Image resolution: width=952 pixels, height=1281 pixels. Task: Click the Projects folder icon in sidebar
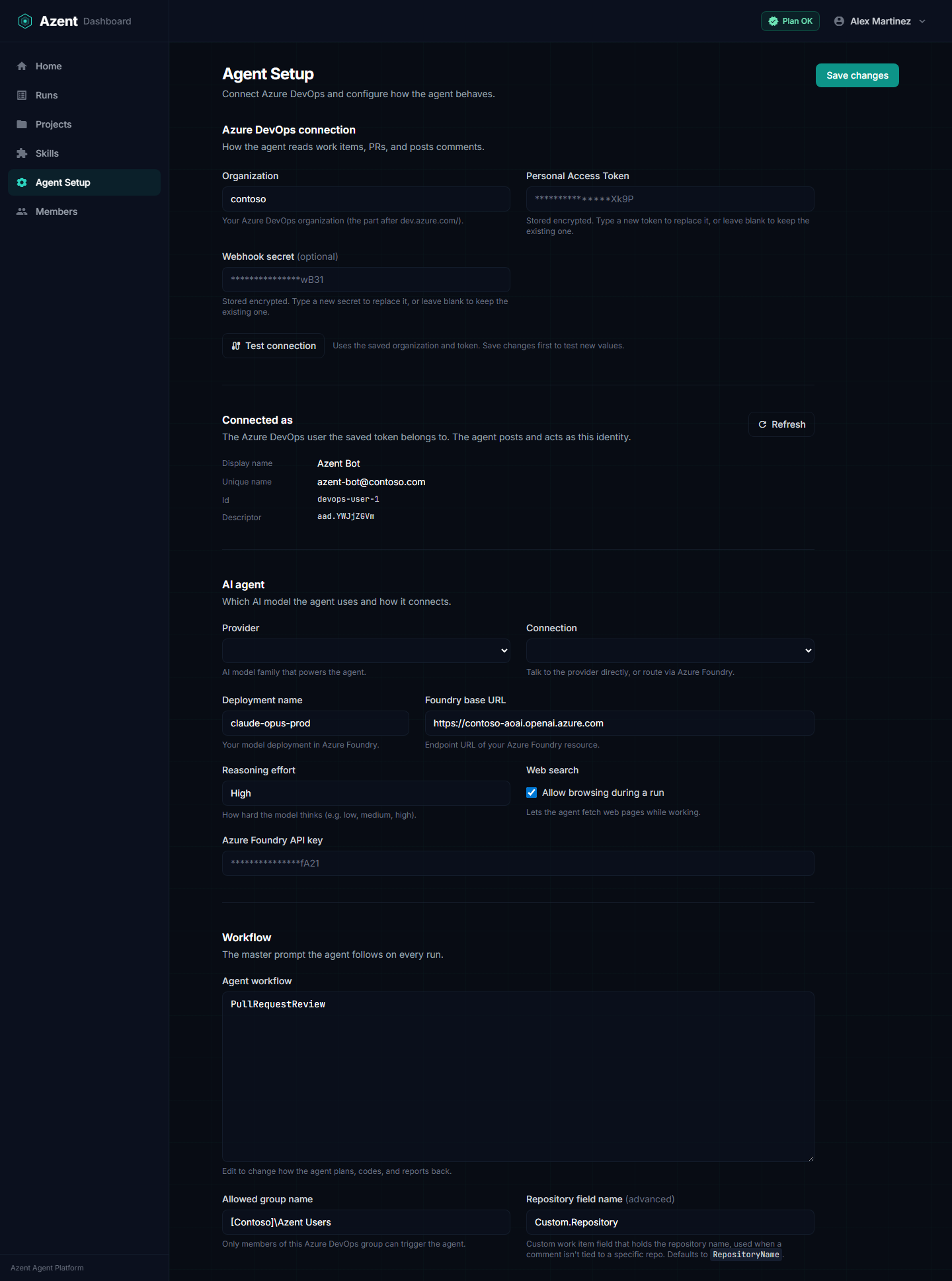tap(22, 124)
